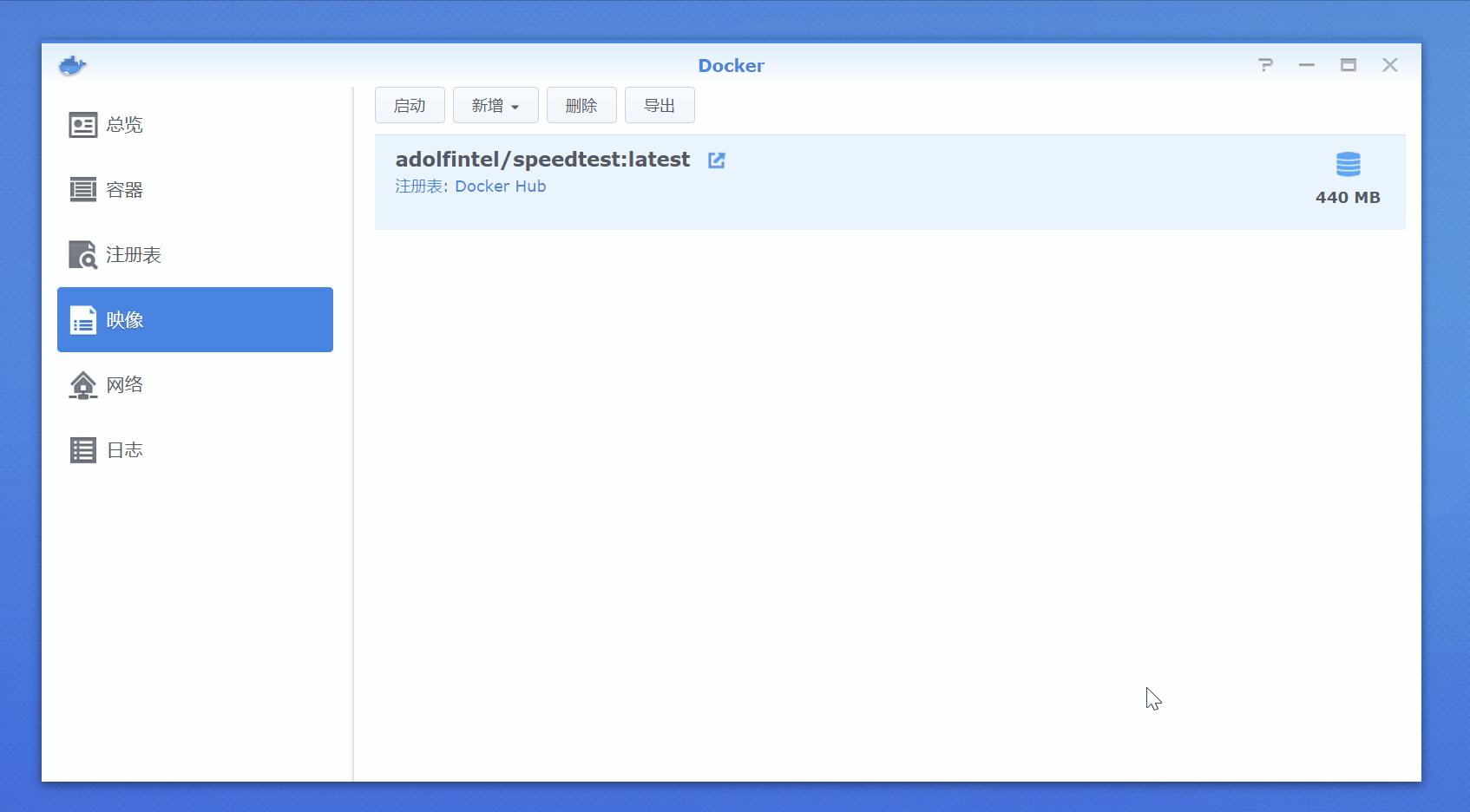Open external link icon next to speedtest:latest
1470x812 pixels.
(716, 160)
